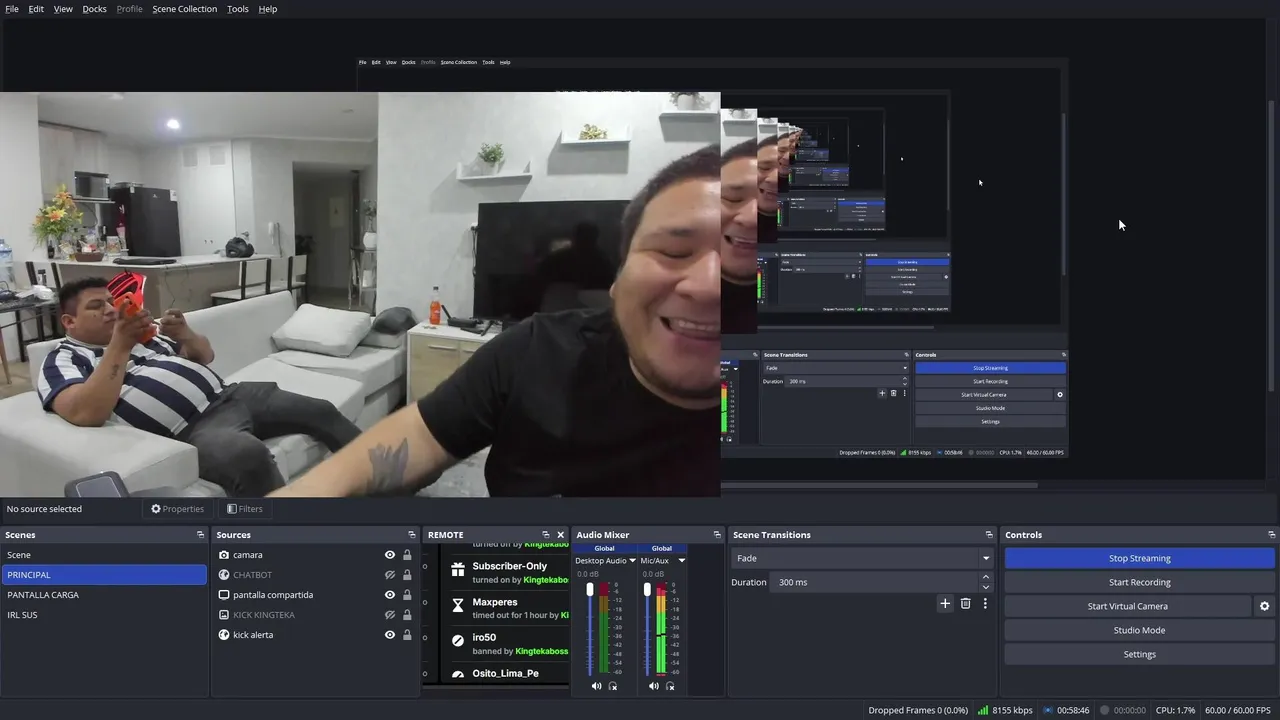Click the camera icon of camara source
Viewport: 1280px width, 720px height.
[224, 555]
